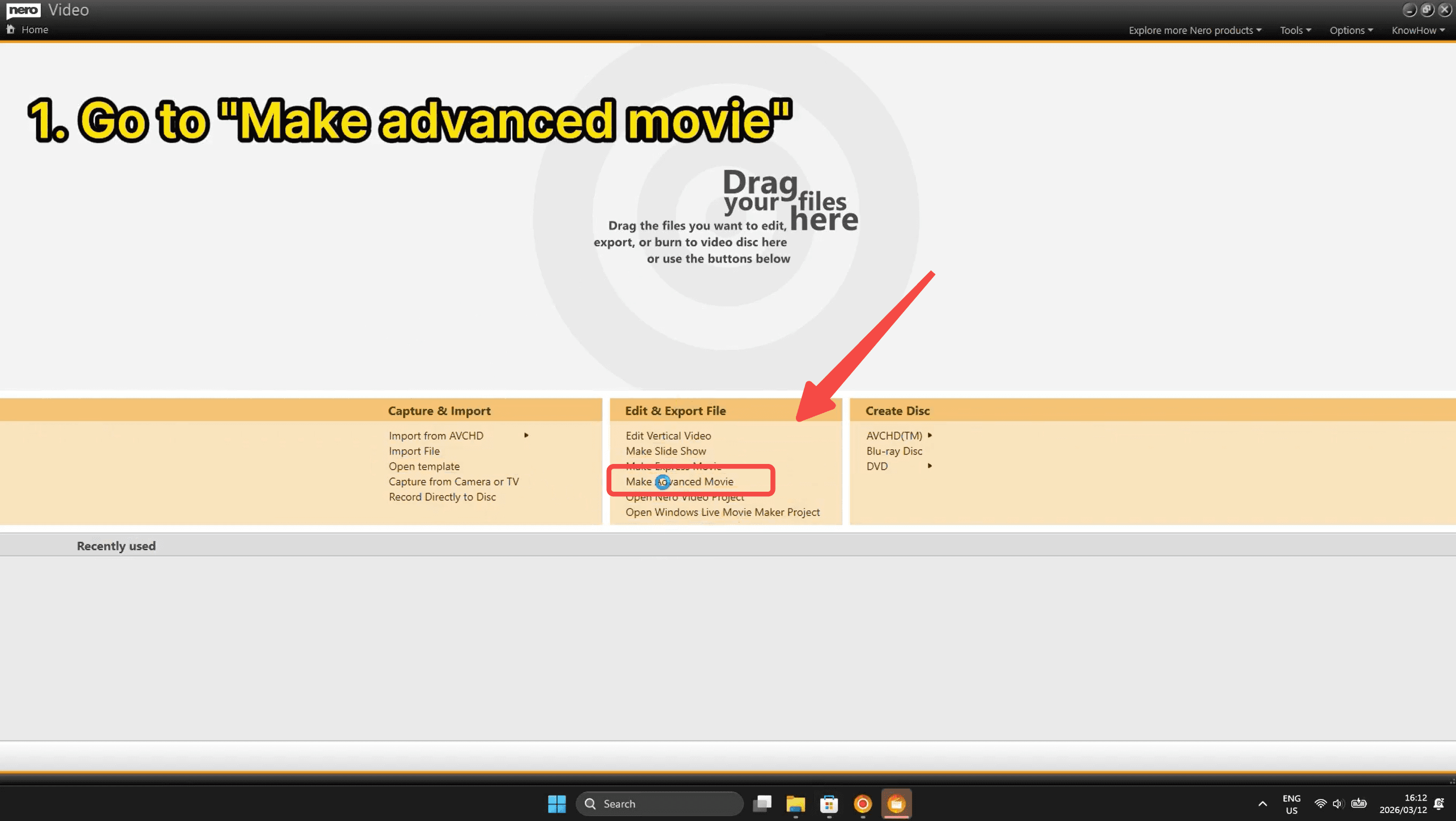This screenshot has width=1456, height=821.
Task: Click the Home icon in Nero Video
Action: [x=10, y=29]
